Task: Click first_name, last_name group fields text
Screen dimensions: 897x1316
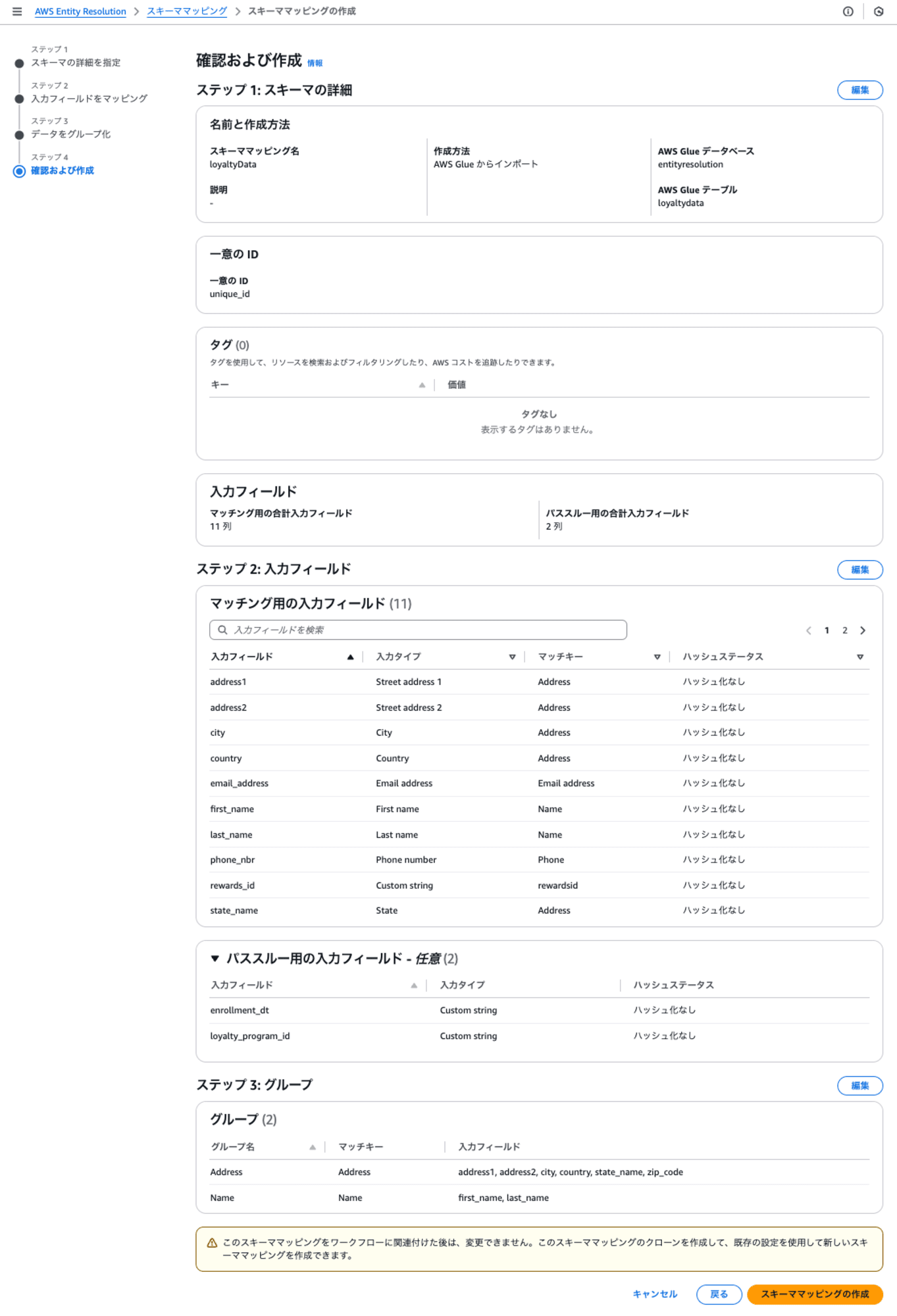Action: (503, 1198)
